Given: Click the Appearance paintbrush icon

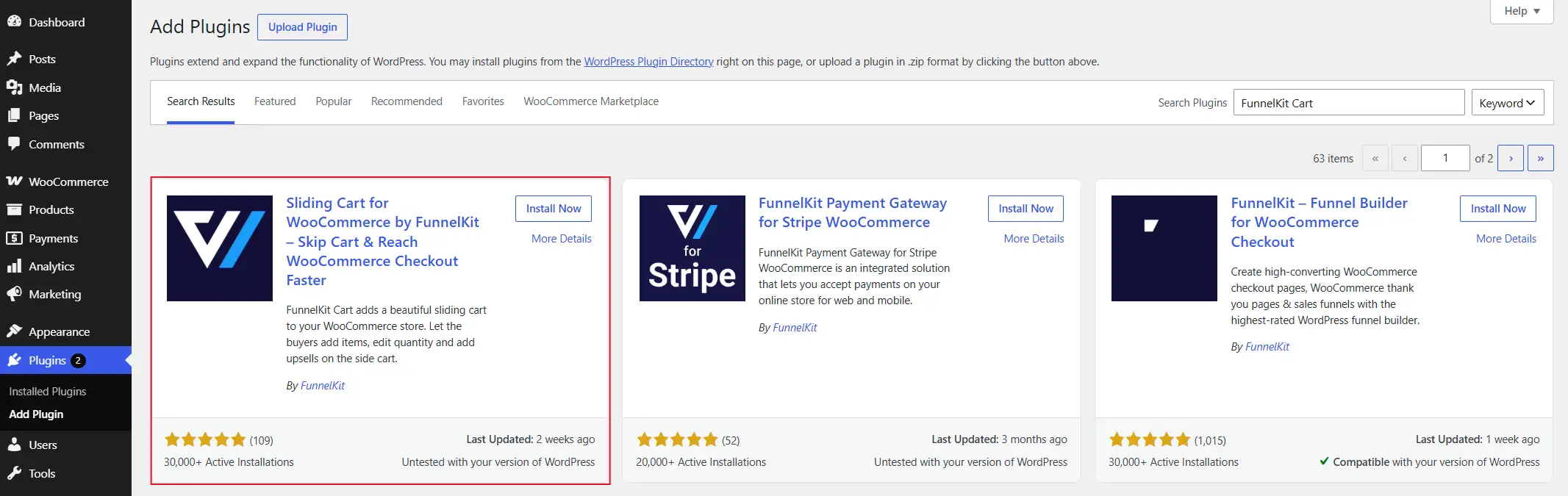Looking at the screenshot, I should pyautogui.click(x=14, y=331).
